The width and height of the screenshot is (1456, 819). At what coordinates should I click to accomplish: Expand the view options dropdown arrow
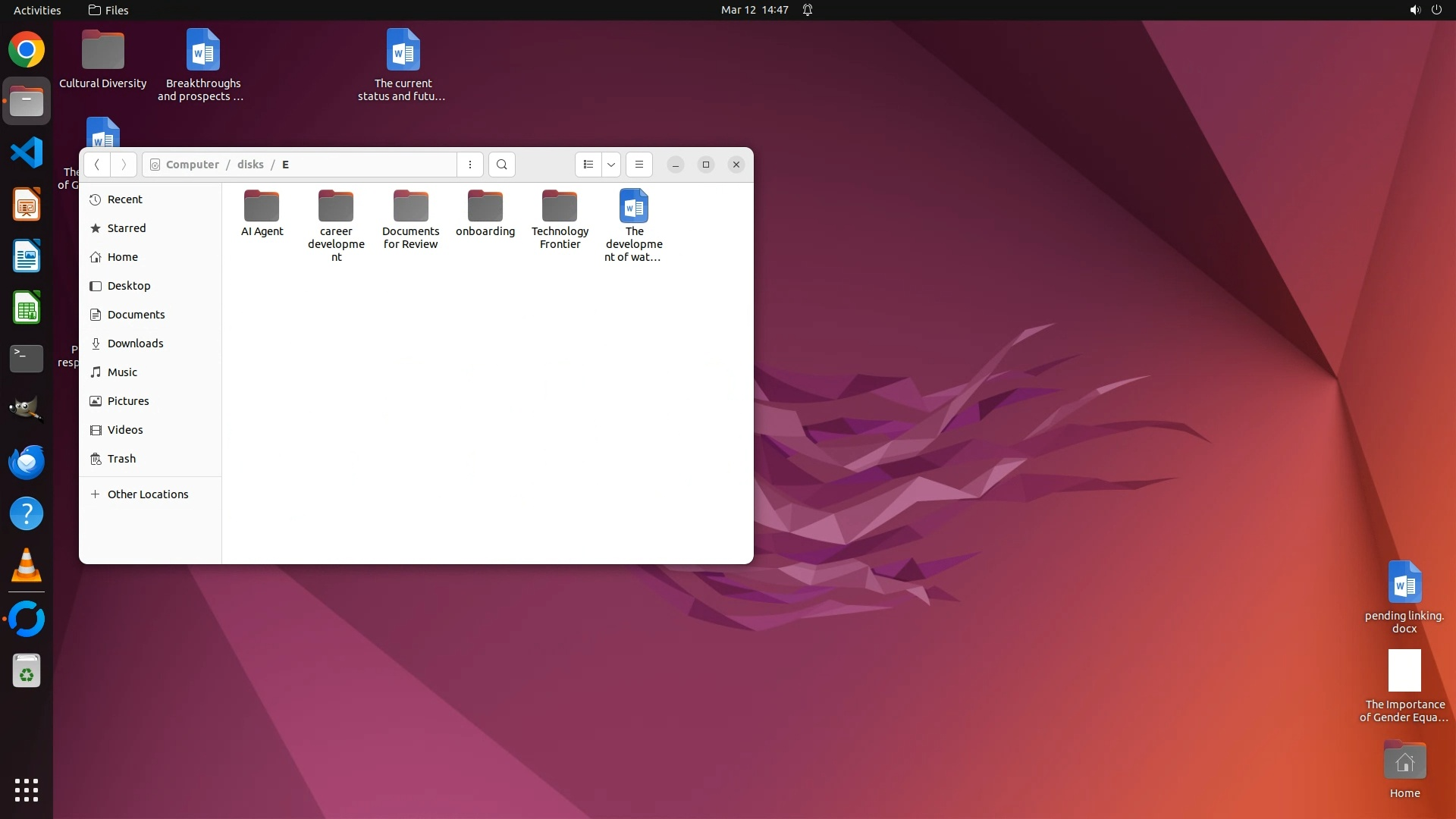pos(611,165)
